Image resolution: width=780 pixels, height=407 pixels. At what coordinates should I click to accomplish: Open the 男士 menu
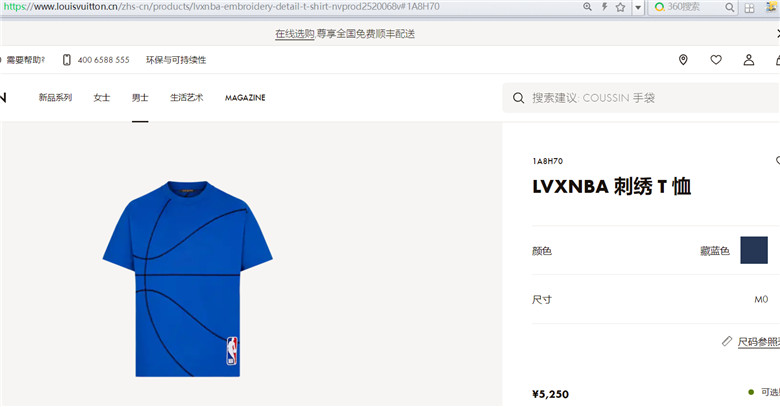click(x=140, y=98)
